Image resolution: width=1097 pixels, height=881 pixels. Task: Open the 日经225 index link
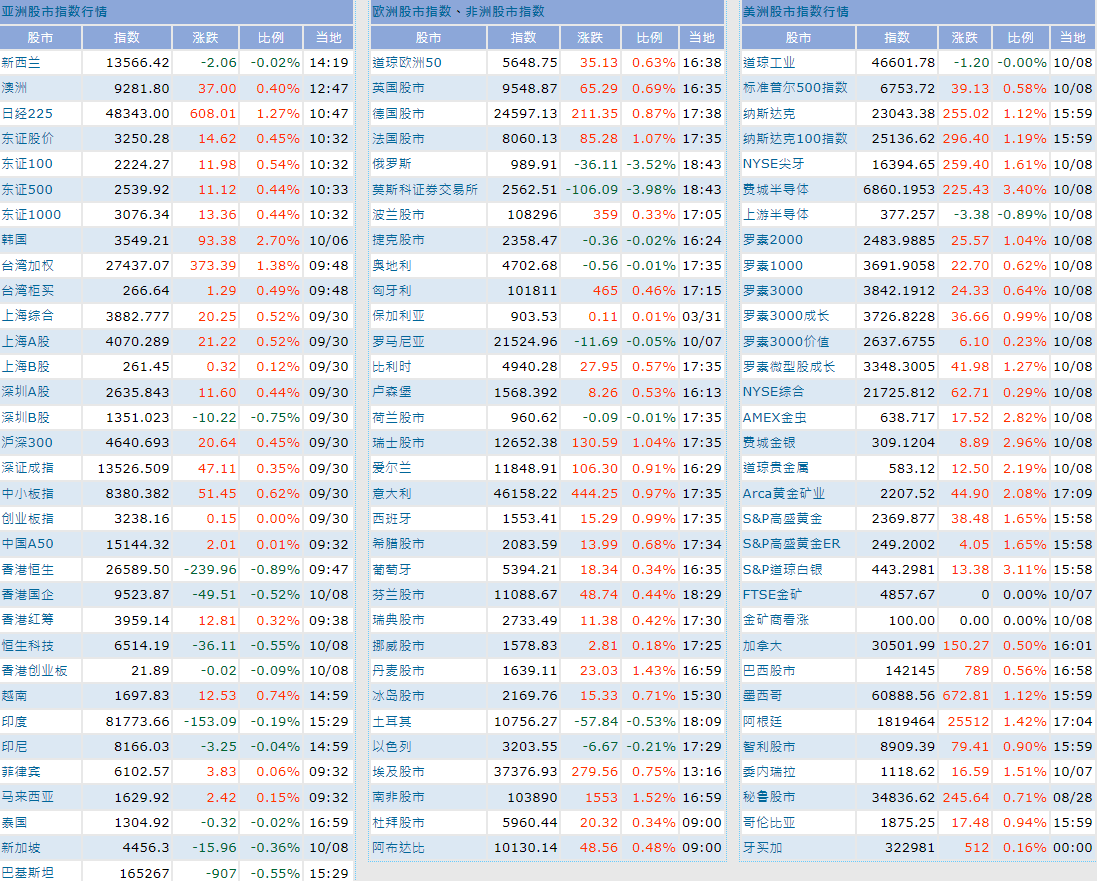pyautogui.click(x=27, y=113)
